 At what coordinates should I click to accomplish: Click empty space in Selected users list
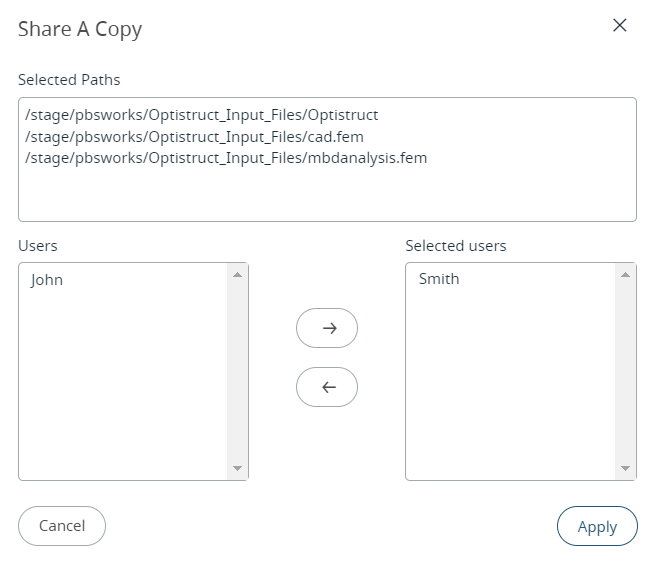510,390
